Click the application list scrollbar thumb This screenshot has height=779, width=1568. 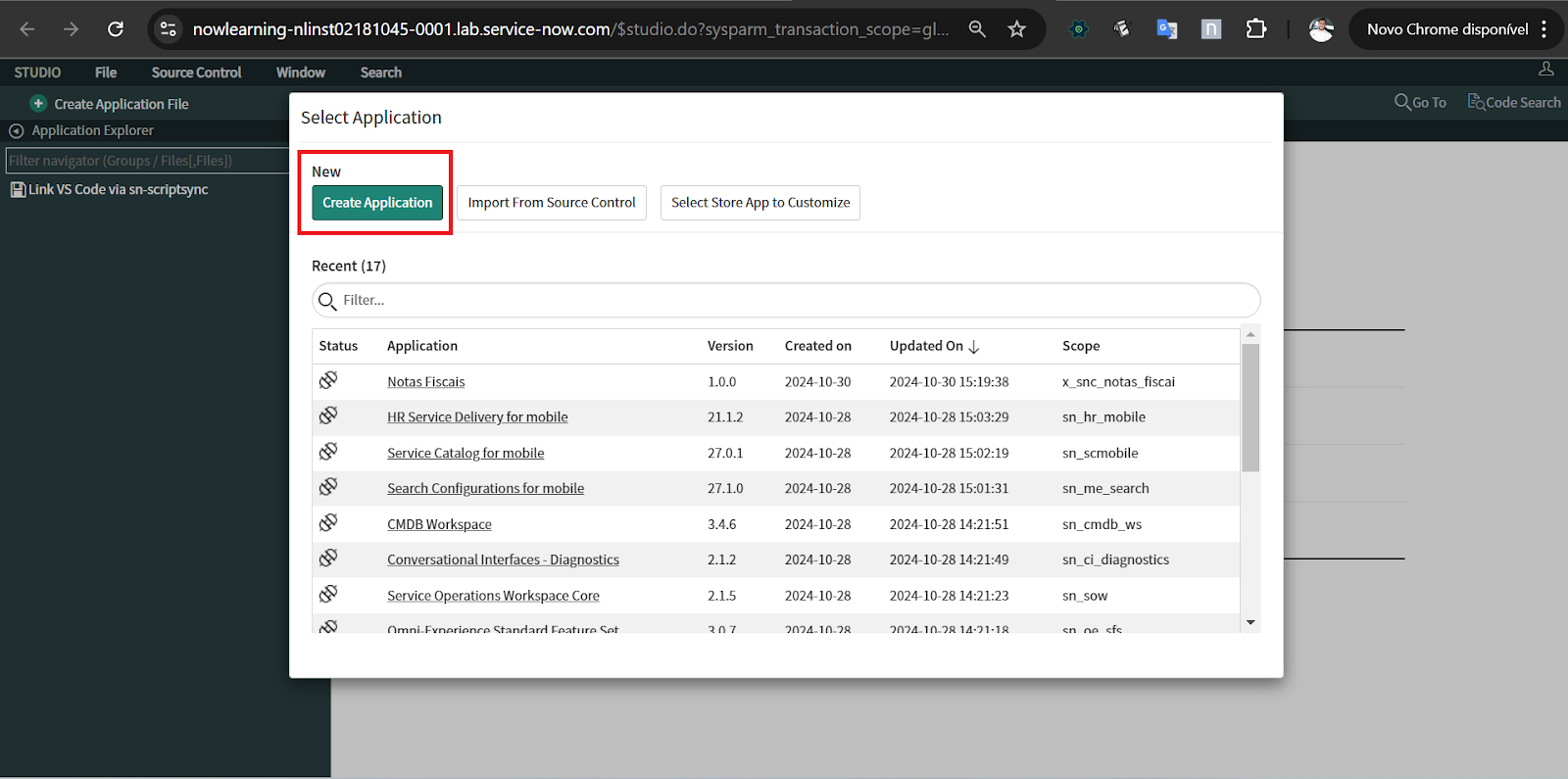(x=1250, y=408)
